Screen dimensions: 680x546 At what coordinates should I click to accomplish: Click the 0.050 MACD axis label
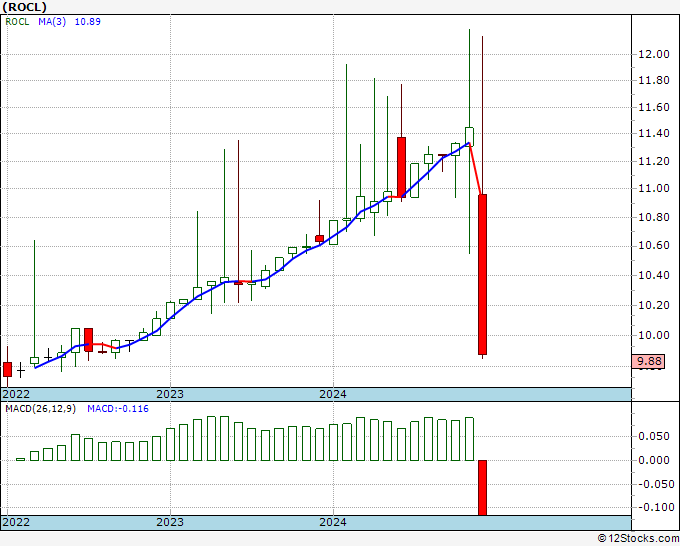(x=654, y=436)
